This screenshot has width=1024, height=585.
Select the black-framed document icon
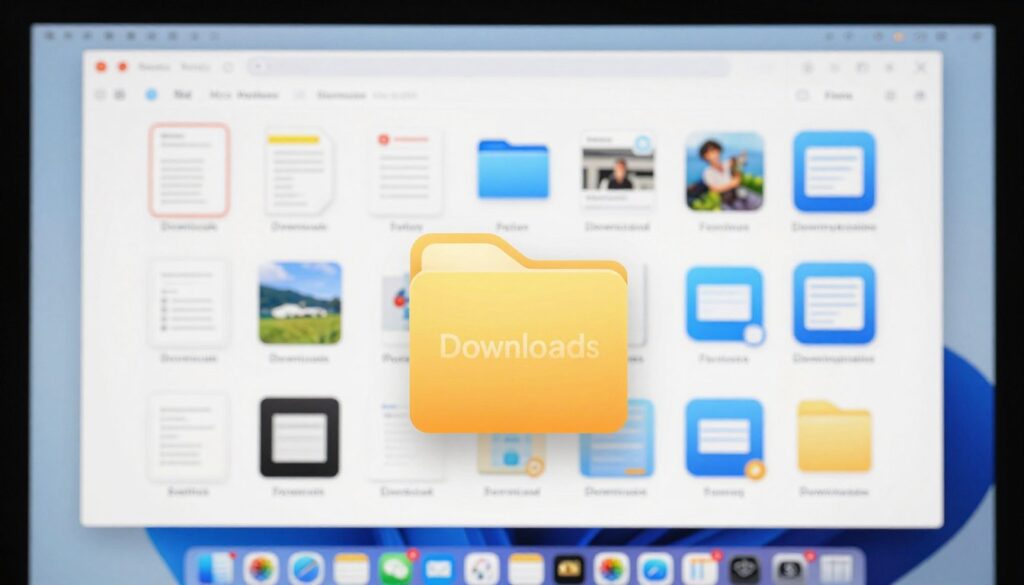[299, 437]
